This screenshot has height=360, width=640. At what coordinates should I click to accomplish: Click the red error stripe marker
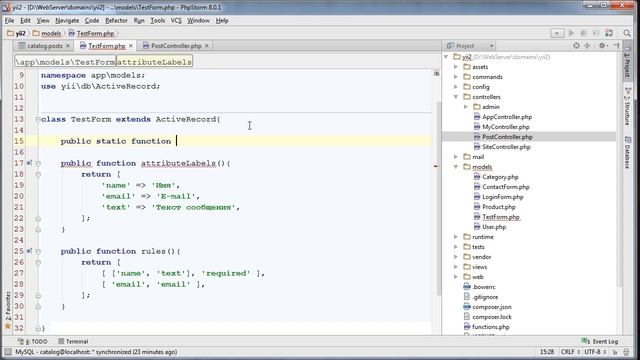click(x=436, y=166)
